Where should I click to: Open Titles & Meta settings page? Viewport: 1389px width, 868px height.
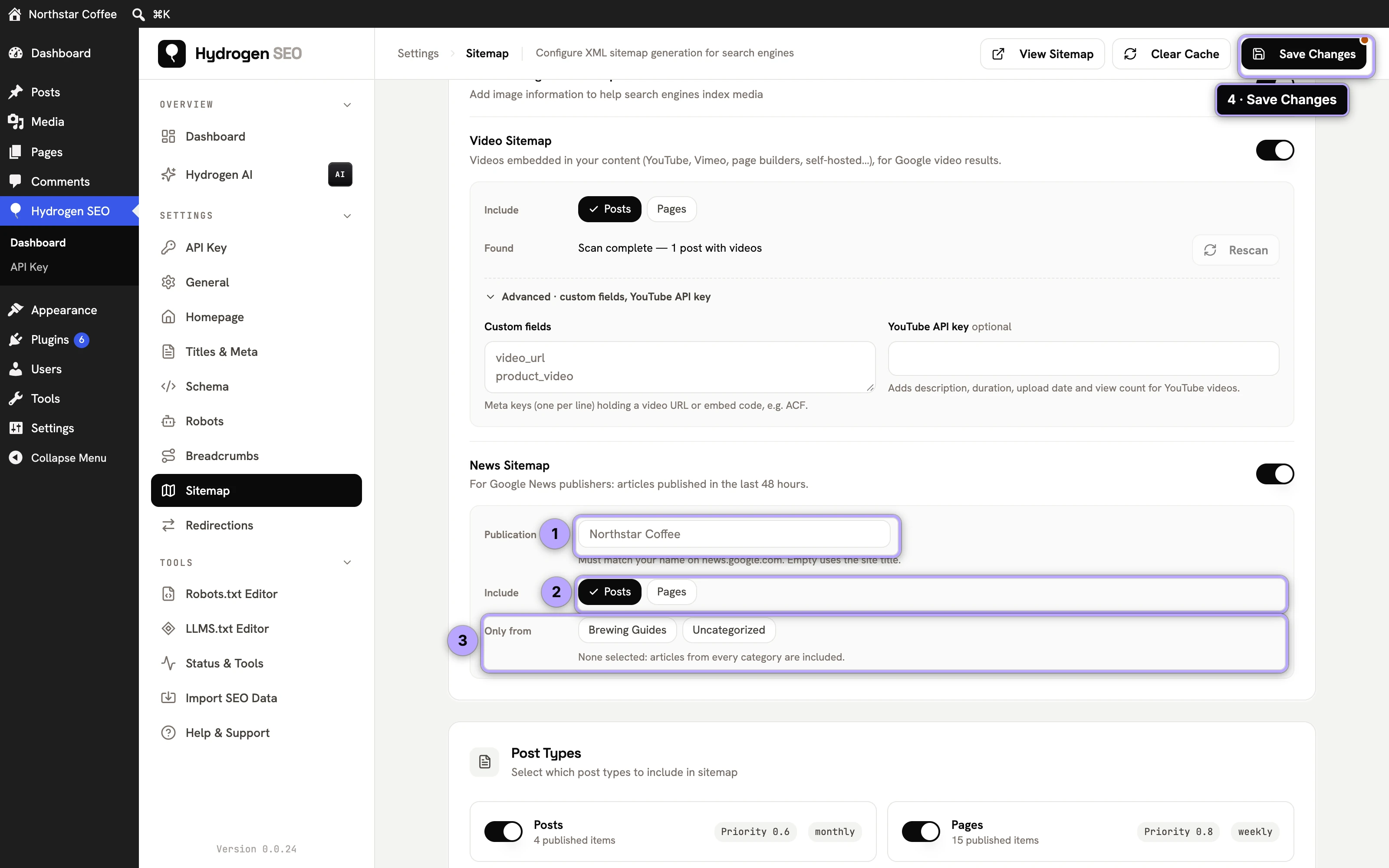(x=256, y=352)
